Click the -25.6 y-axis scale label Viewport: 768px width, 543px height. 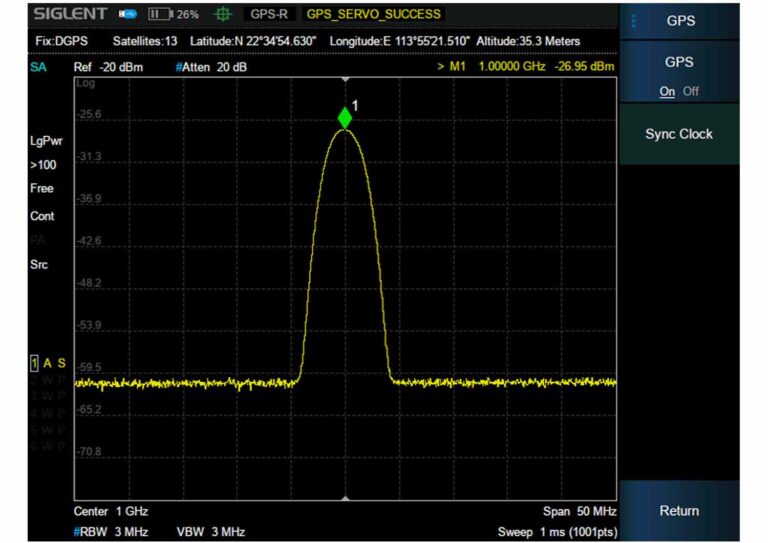(89, 114)
